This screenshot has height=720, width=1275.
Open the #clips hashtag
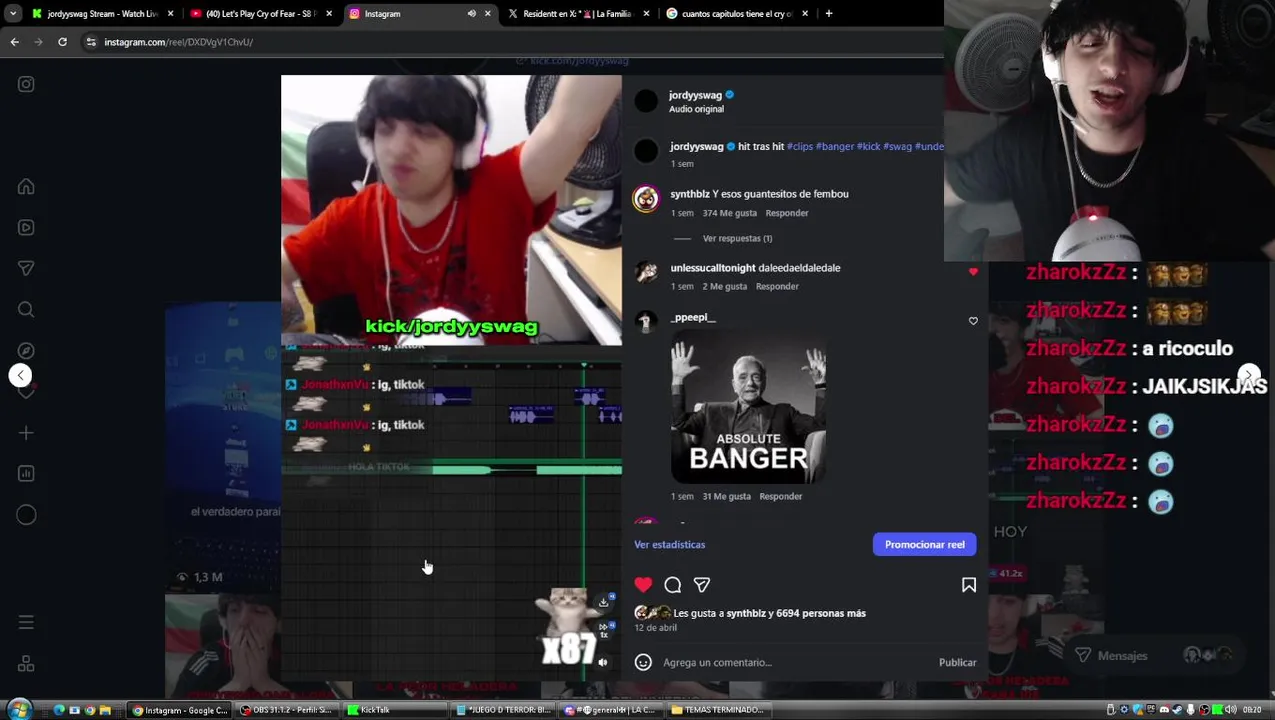[x=800, y=146]
